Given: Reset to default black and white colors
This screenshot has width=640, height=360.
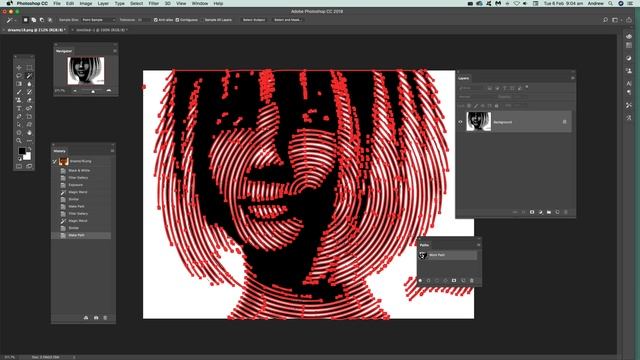Looking at the screenshot, I should coord(19,159).
